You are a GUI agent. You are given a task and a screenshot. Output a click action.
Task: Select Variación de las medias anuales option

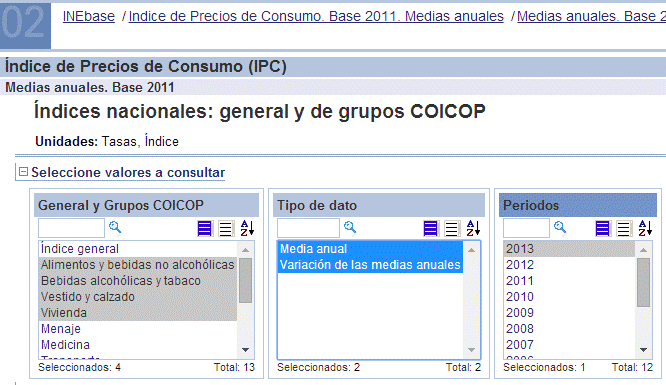point(370,265)
